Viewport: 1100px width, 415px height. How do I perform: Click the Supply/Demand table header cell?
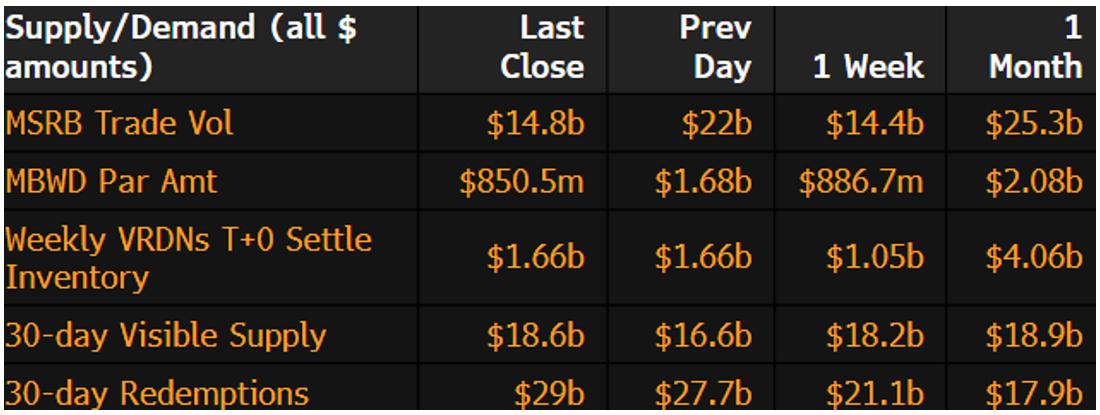pyautogui.click(x=180, y=47)
